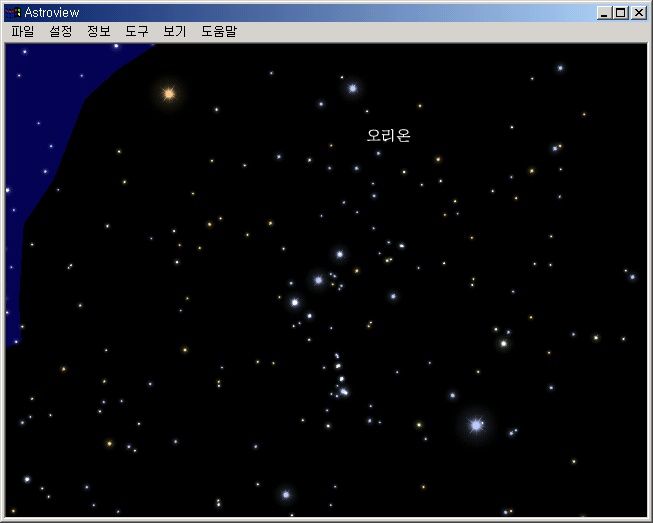Click the Orion sword nebula star cluster
The image size is (653, 523).
click(341, 375)
